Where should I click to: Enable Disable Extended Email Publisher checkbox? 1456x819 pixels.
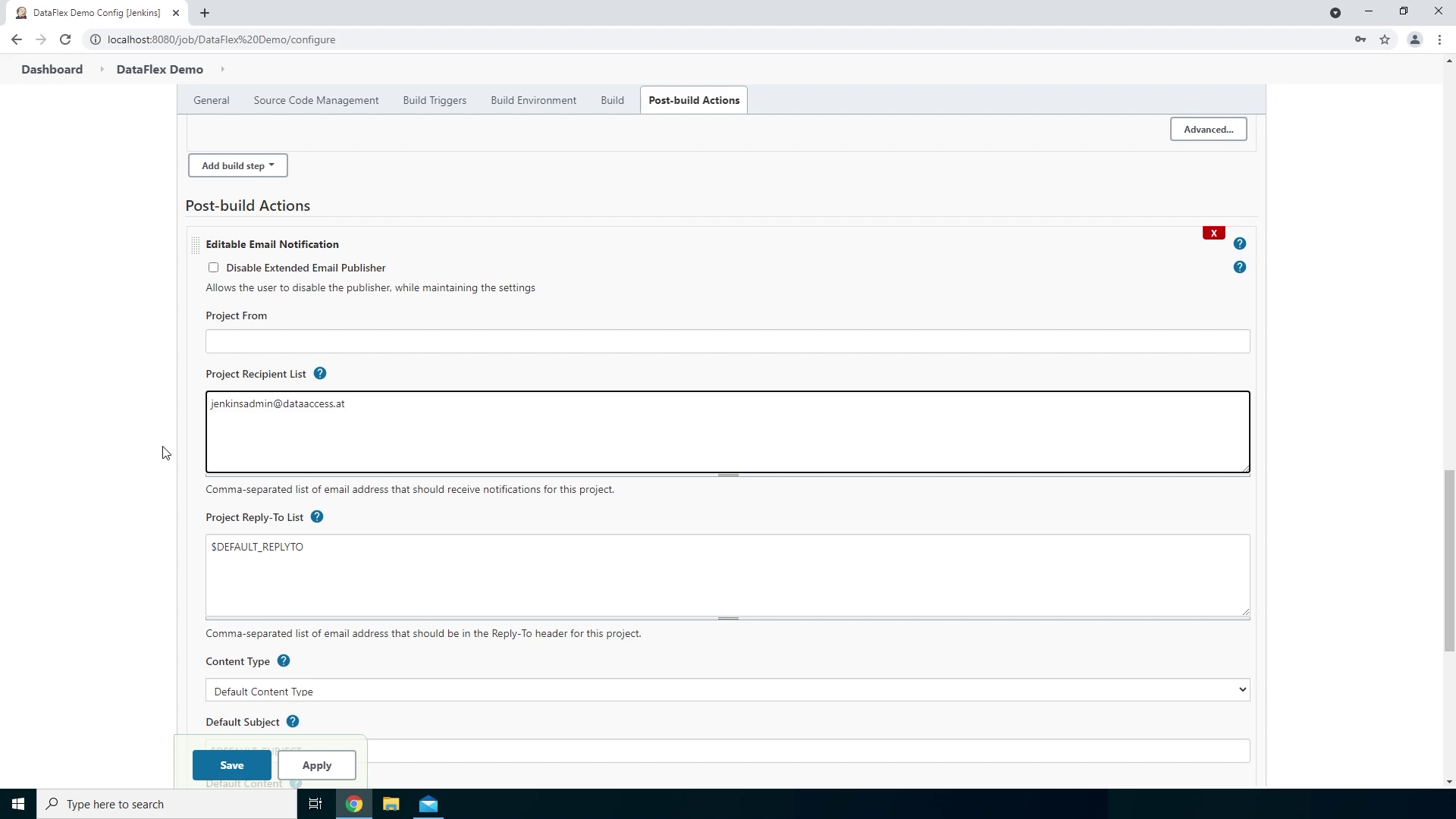[214, 268]
